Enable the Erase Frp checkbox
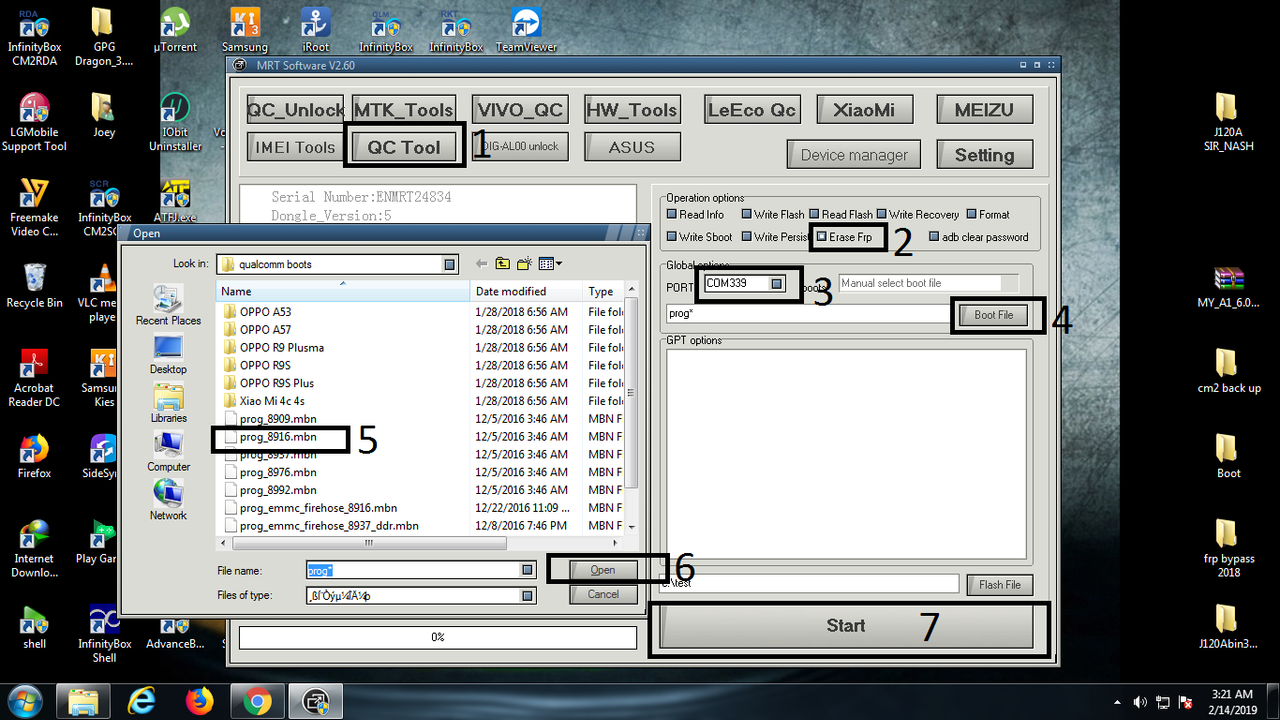1280x720 pixels. coord(822,237)
